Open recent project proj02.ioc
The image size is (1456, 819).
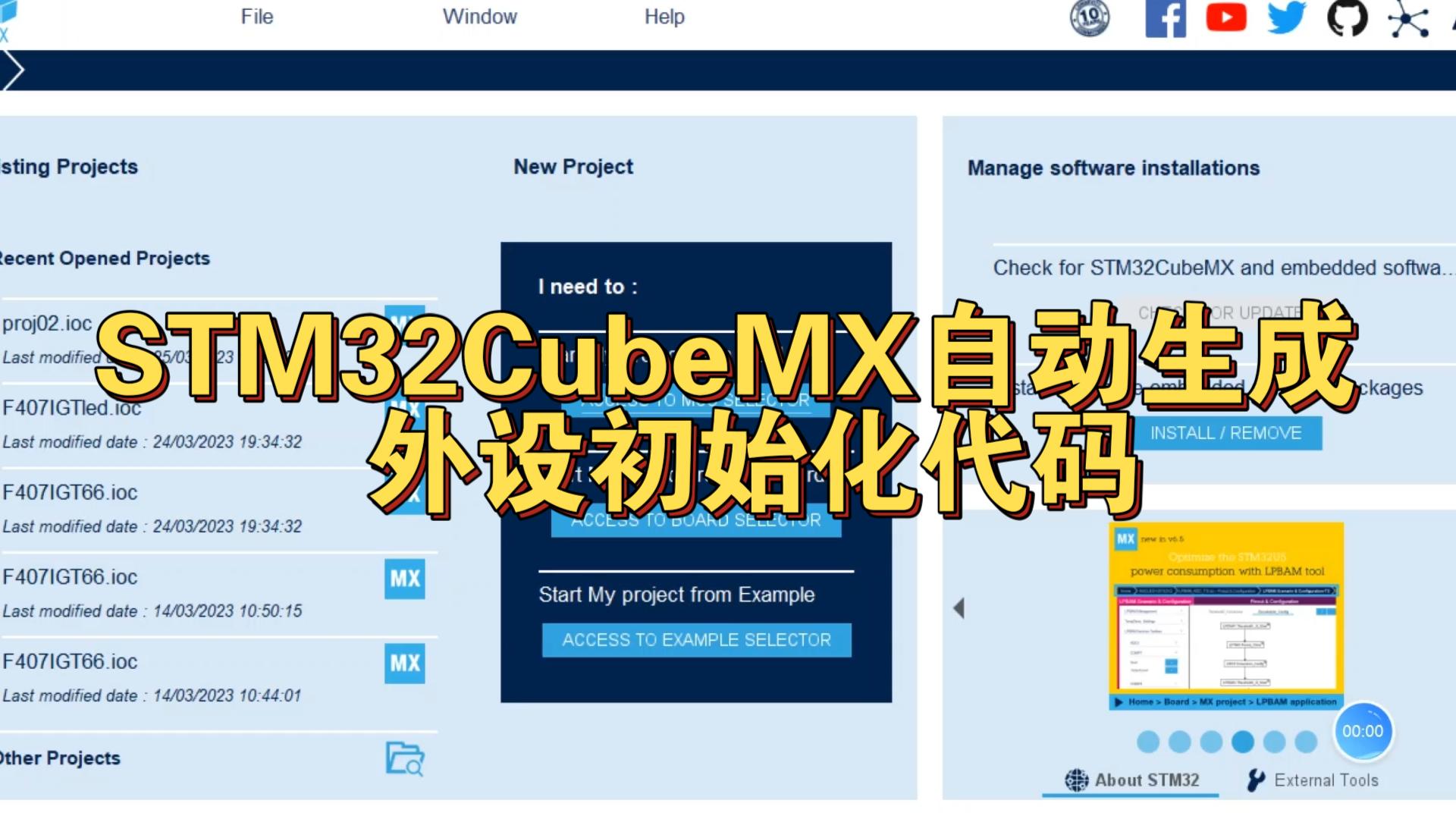(218, 339)
